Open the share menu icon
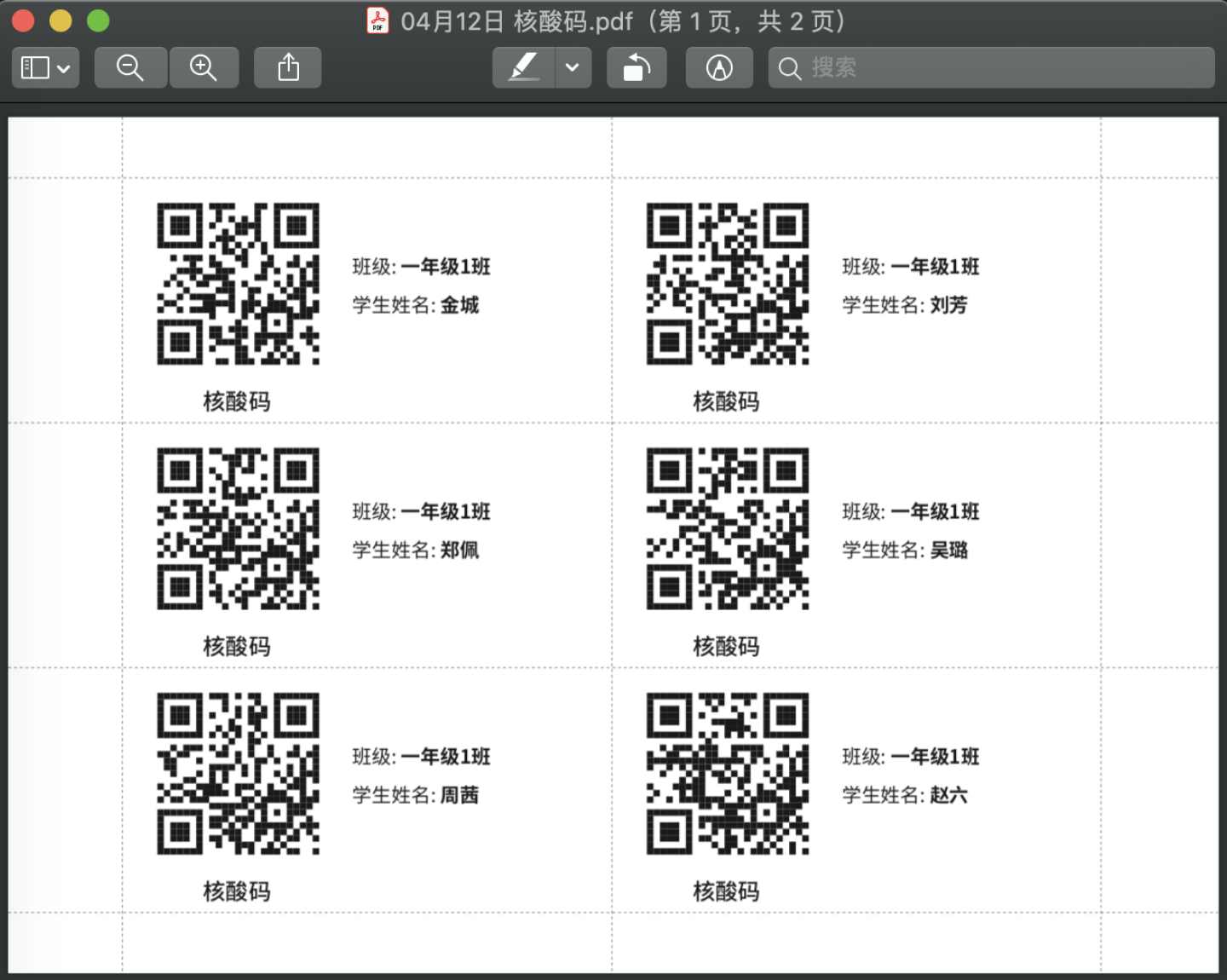The image size is (1227, 980). pos(288,67)
